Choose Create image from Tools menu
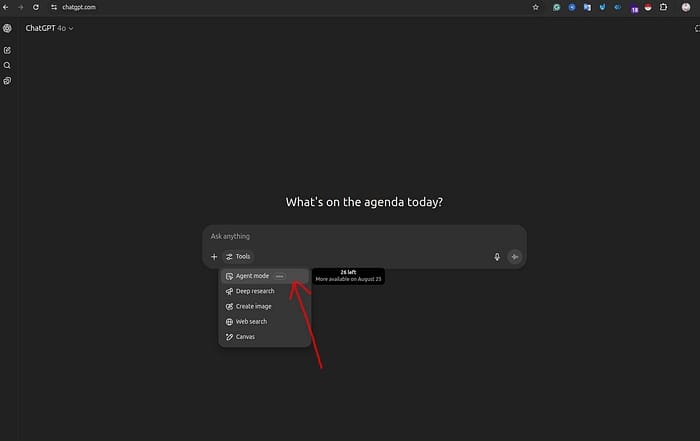700x441 pixels. 264,306
